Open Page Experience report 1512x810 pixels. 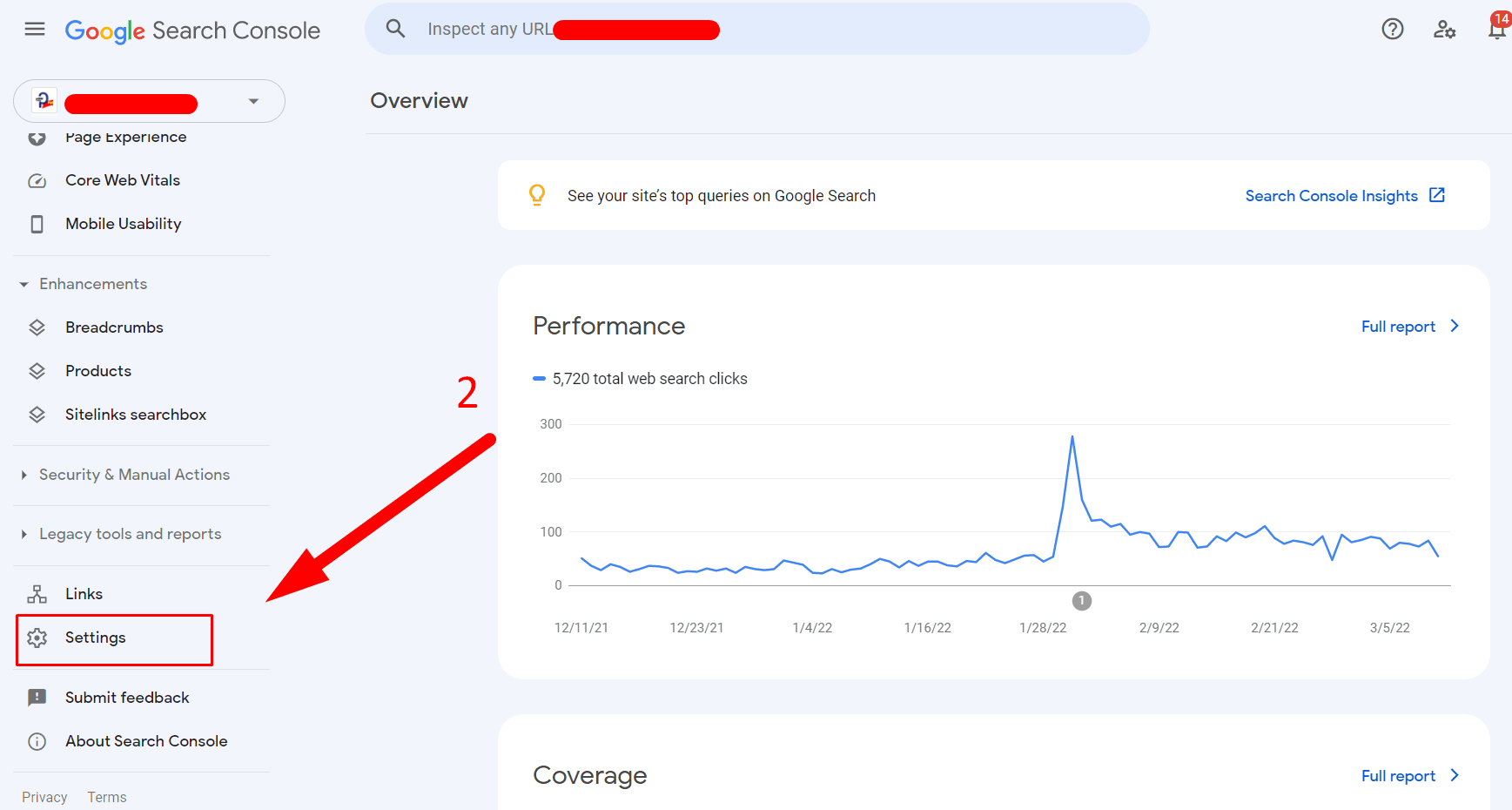point(125,137)
